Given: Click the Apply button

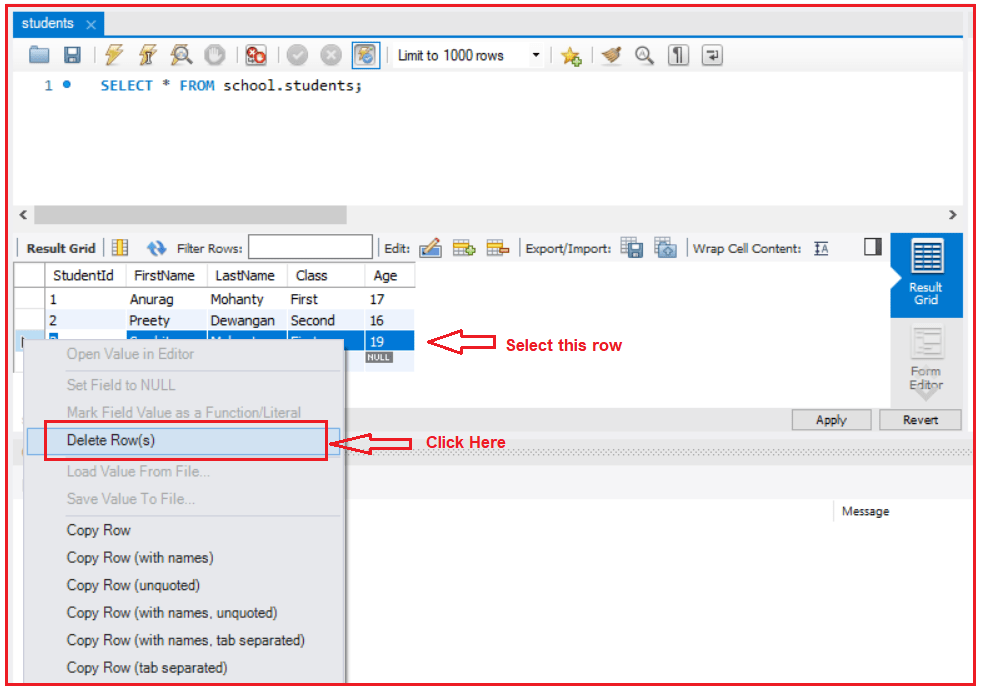Looking at the screenshot, I should point(831,420).
